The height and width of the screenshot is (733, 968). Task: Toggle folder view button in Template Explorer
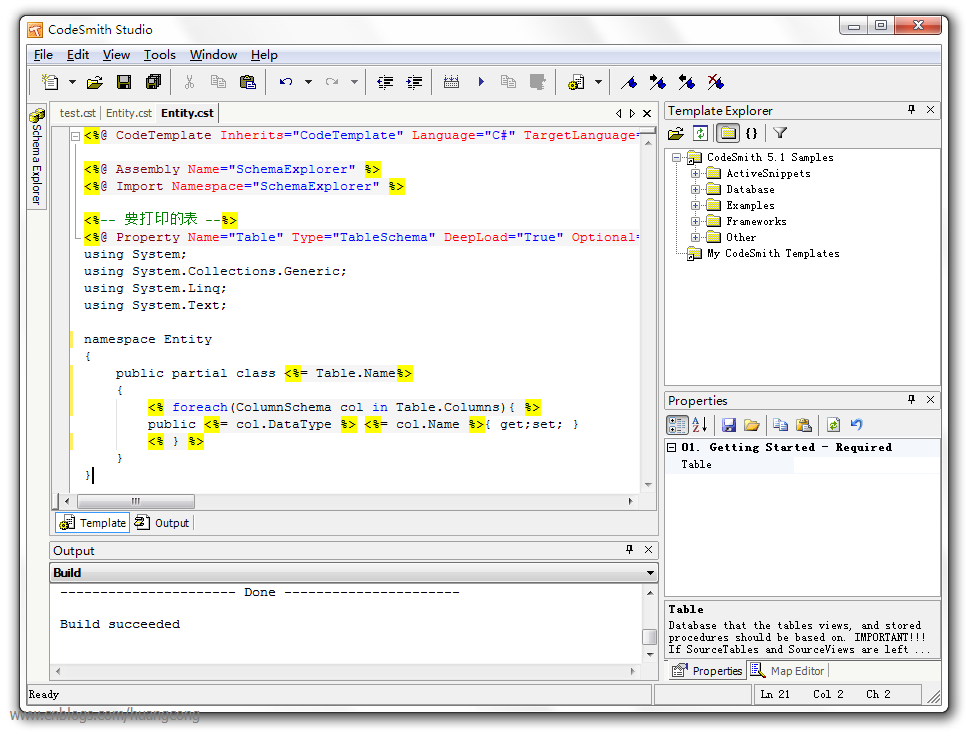pos(727,133)
